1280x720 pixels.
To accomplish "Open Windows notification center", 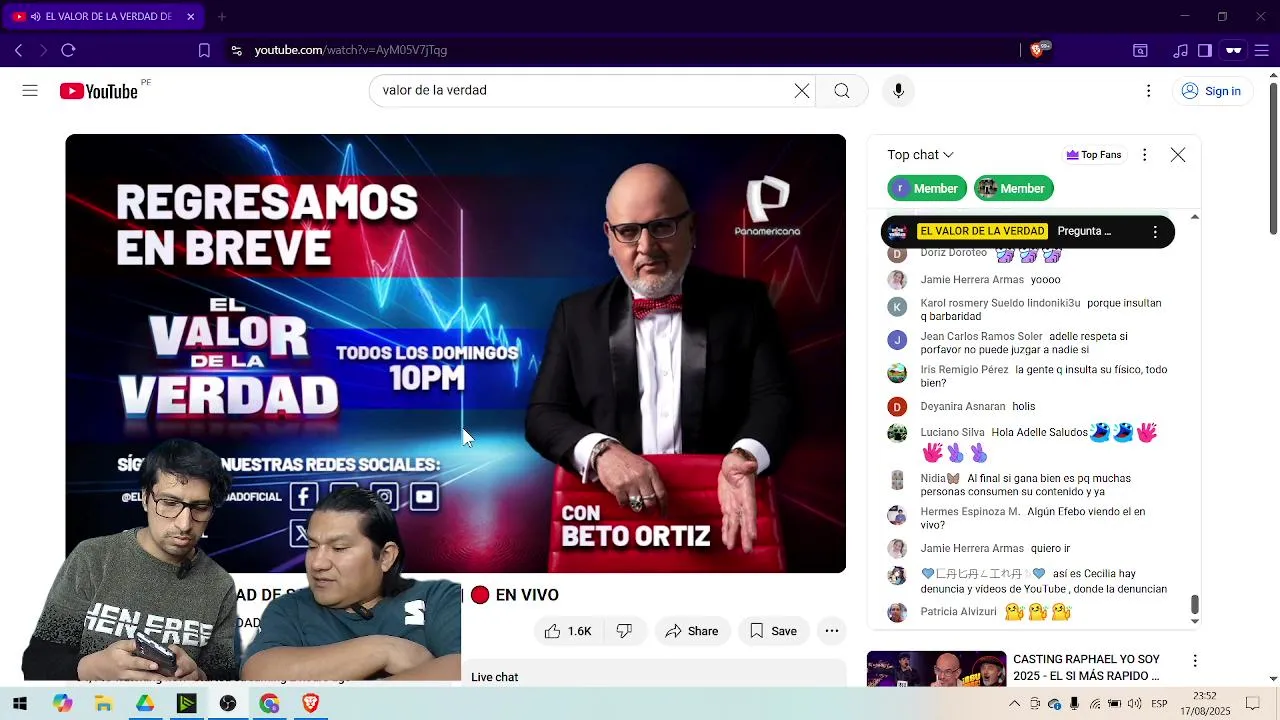I will (x=1252, y=704).
